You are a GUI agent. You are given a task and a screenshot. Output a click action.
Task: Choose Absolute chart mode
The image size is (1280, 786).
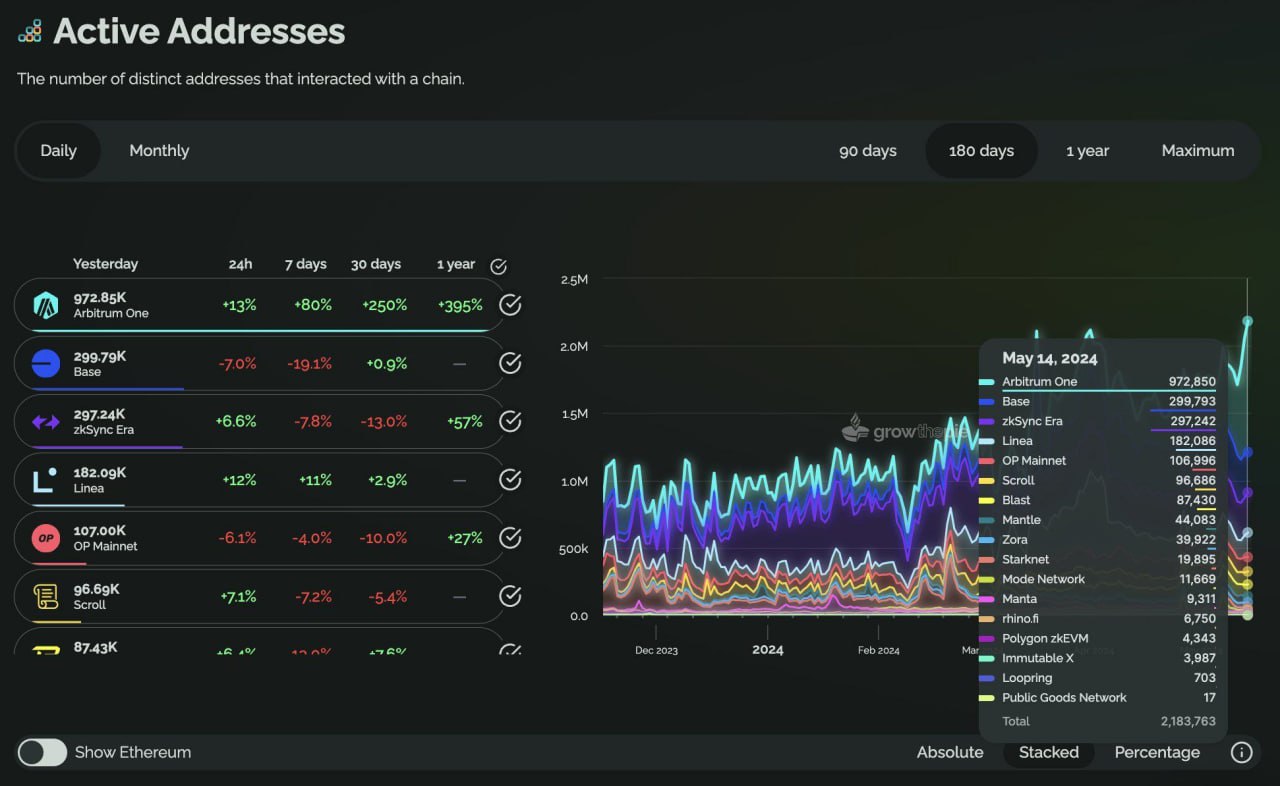(950, 752)
